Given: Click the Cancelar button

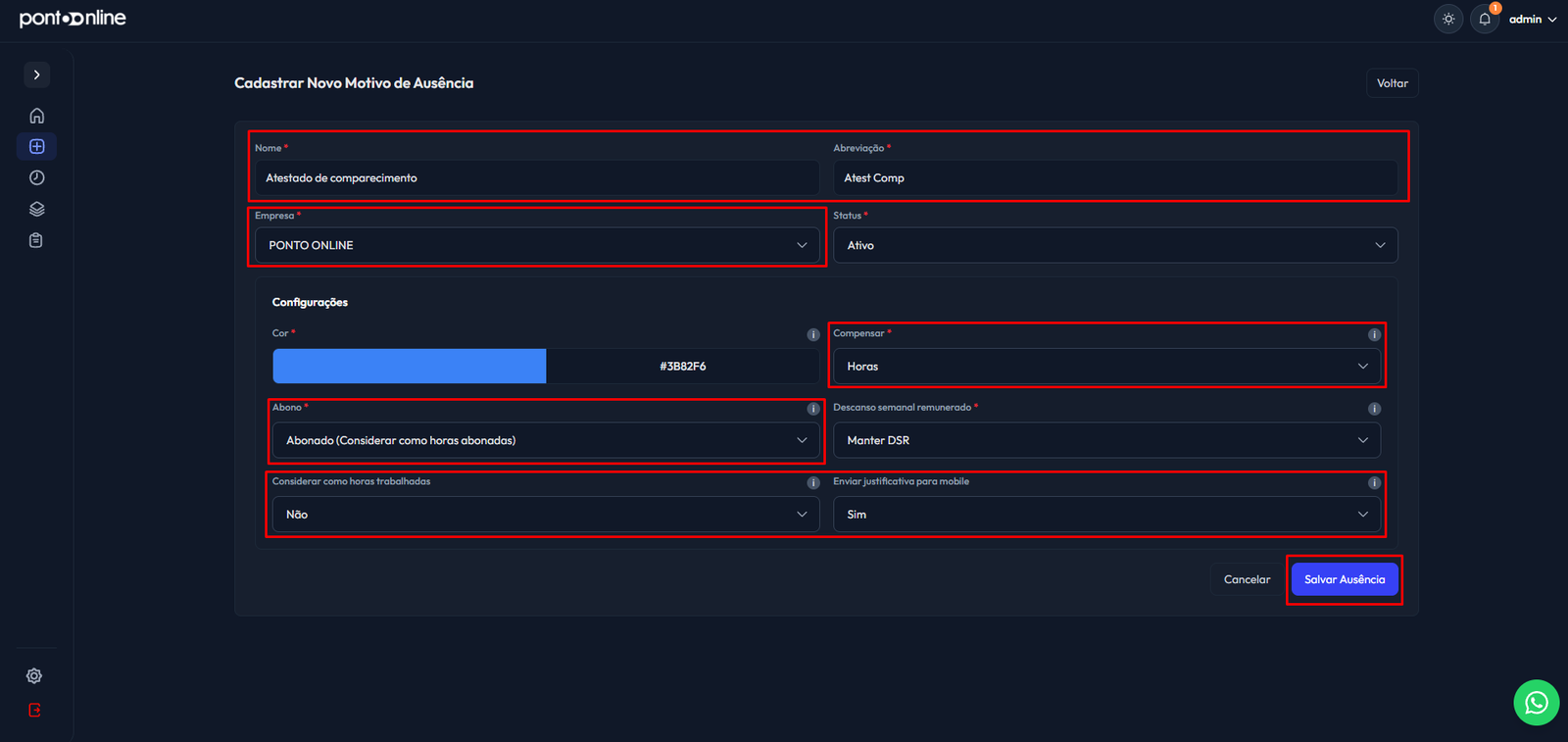Looking at the screenshot, I should point(1247,579).
